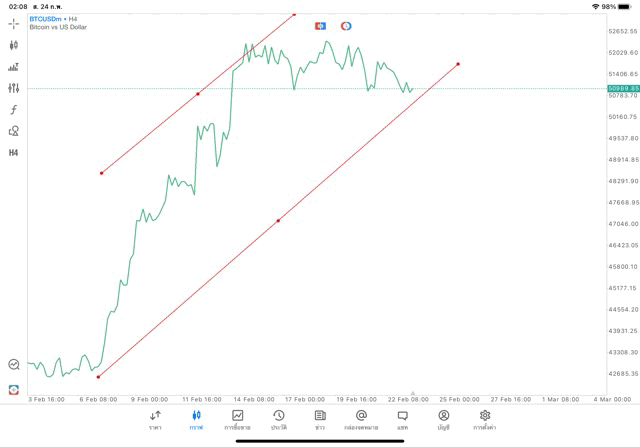Select the lower trendline's middle anchor point
The width and height of the screenshot is (640, 447).
(x=278, y=221)
